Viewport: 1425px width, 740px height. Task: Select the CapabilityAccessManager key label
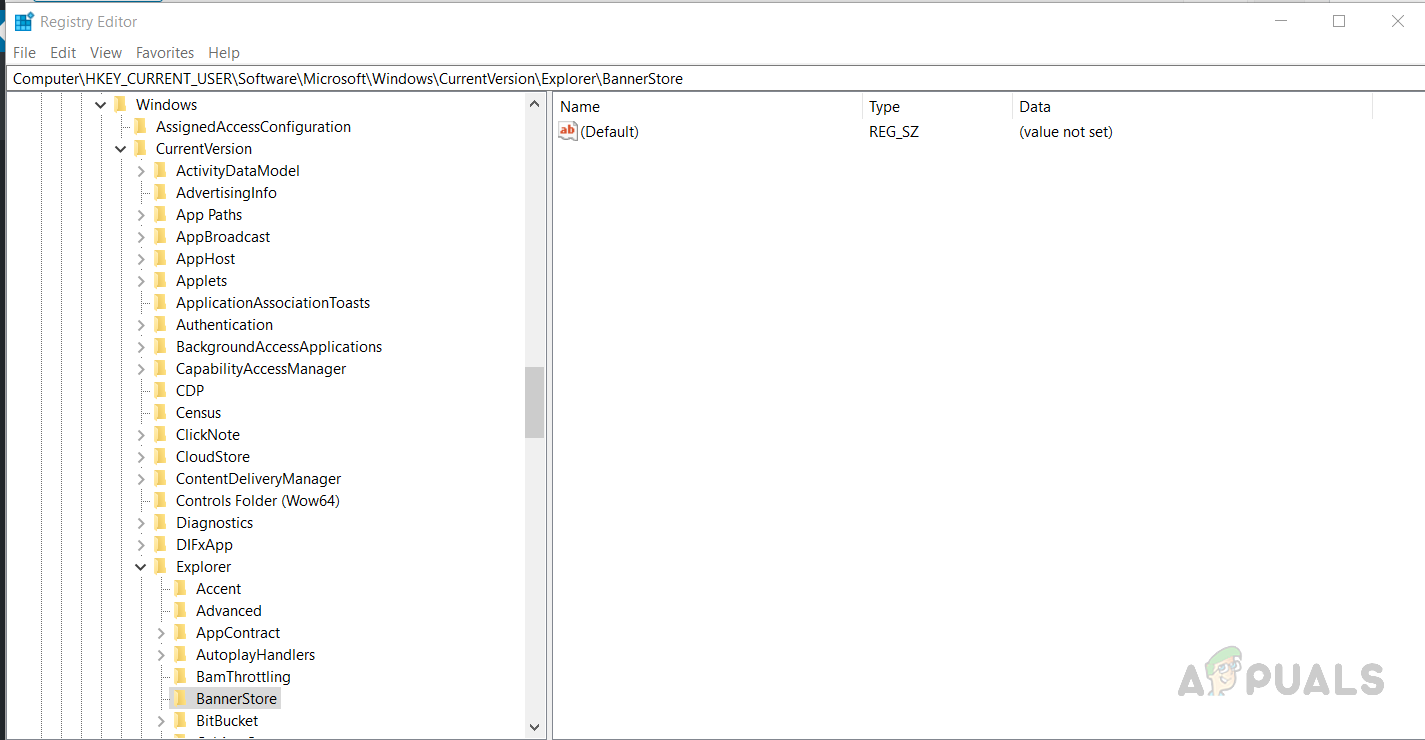pos(261,368)
